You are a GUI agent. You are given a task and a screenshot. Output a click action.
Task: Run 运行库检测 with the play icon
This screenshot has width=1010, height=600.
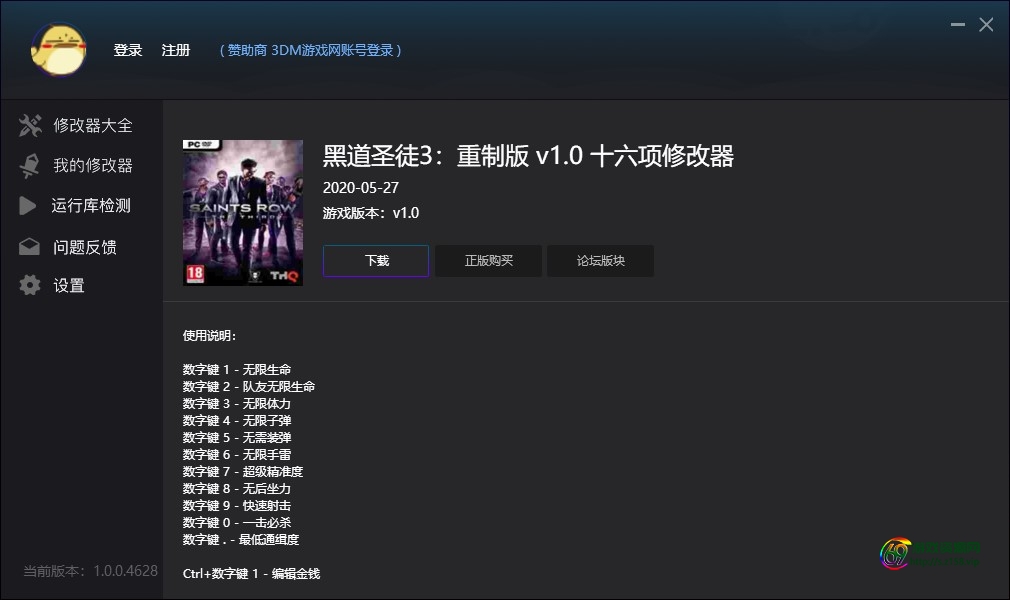[x=29, y=206]
